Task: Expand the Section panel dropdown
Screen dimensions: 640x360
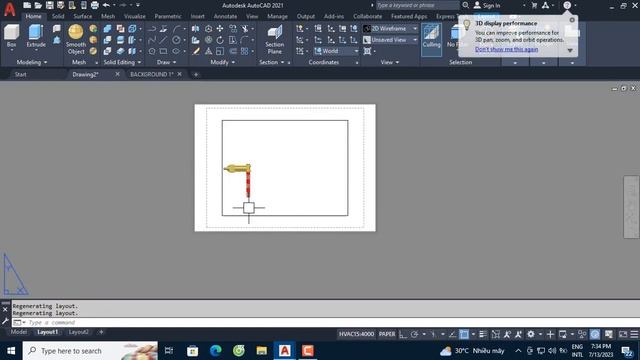Action: click(271, 62)
